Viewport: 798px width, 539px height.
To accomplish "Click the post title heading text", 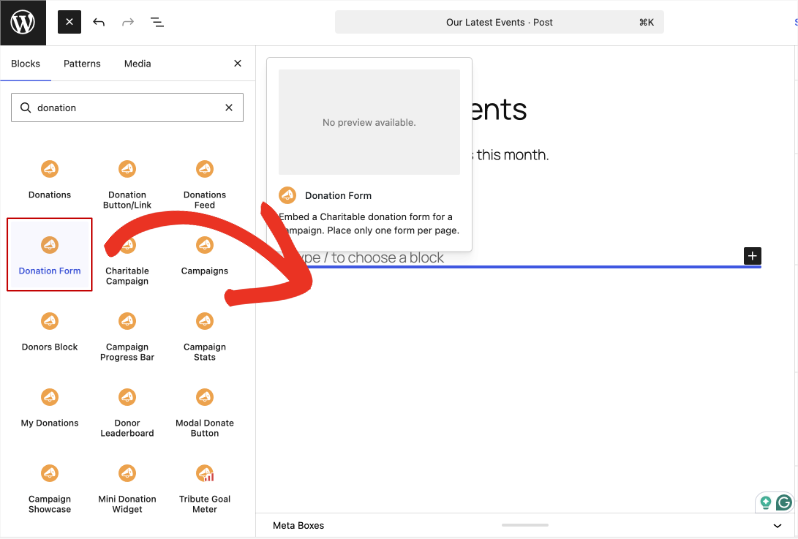I will coord(498,109).
